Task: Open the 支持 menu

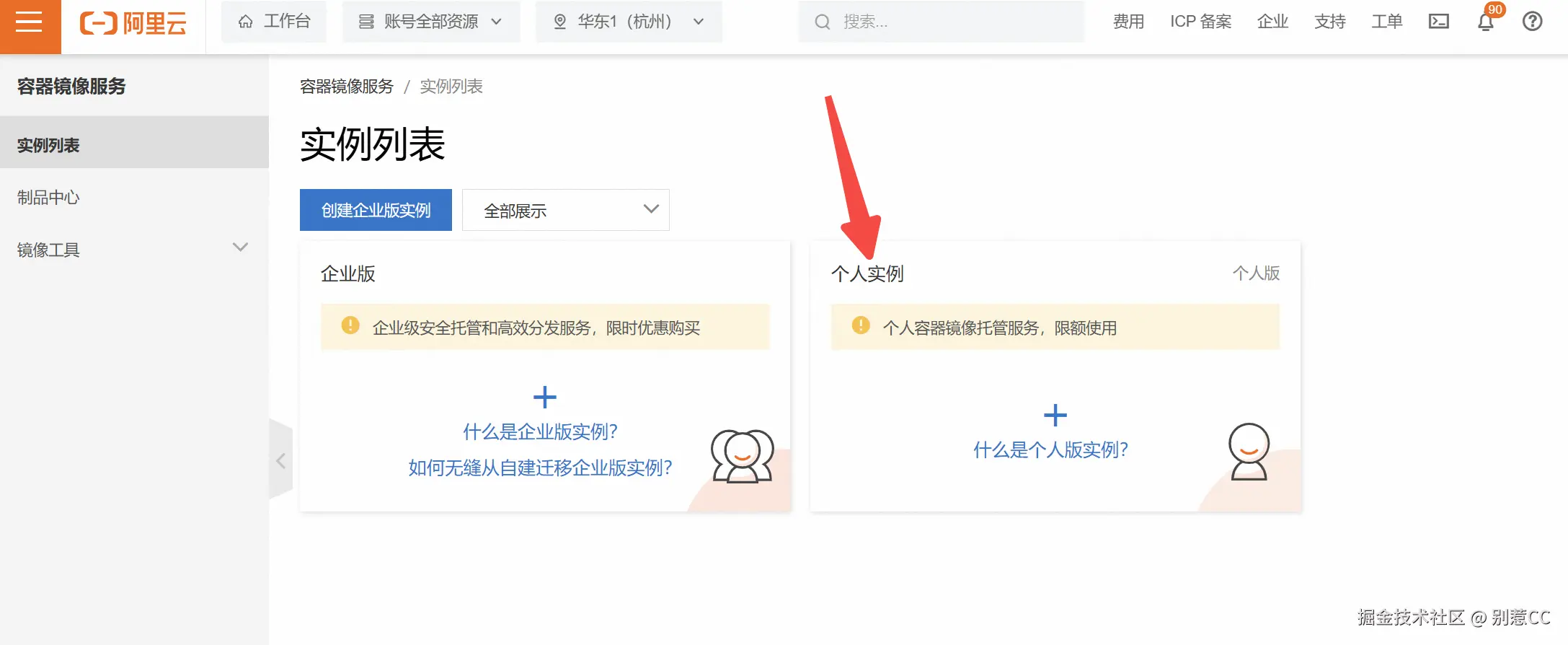Action: tap(1330, 22)
